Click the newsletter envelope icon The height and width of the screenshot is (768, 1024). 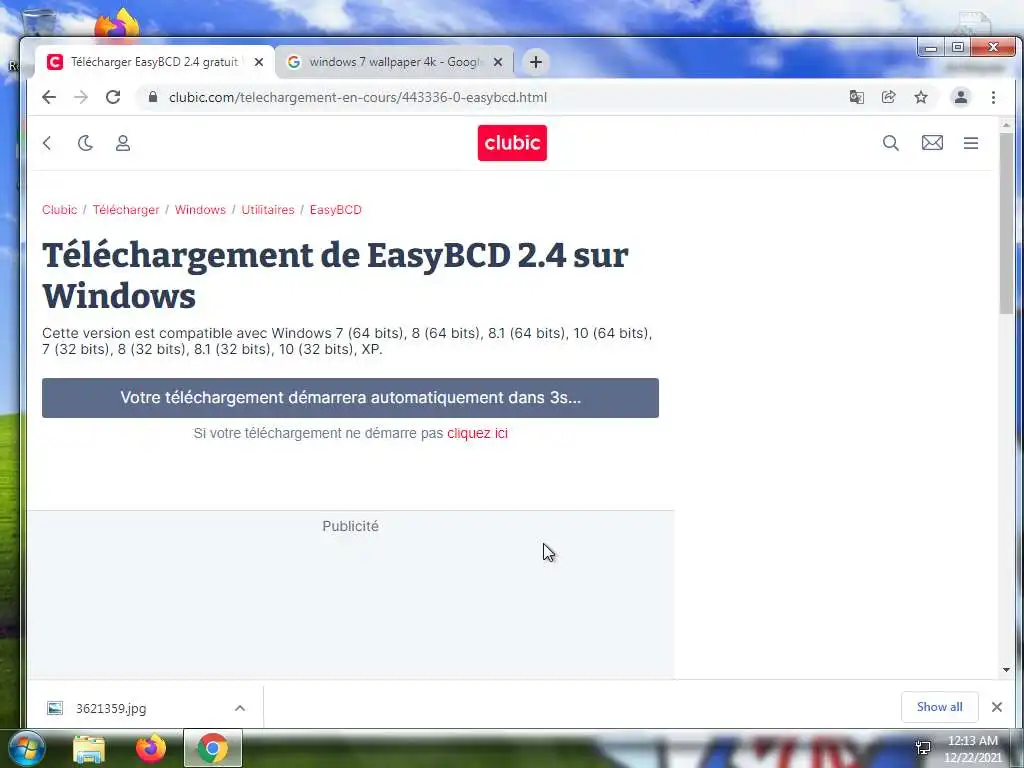pyautogui.click(x=932, y=143)
